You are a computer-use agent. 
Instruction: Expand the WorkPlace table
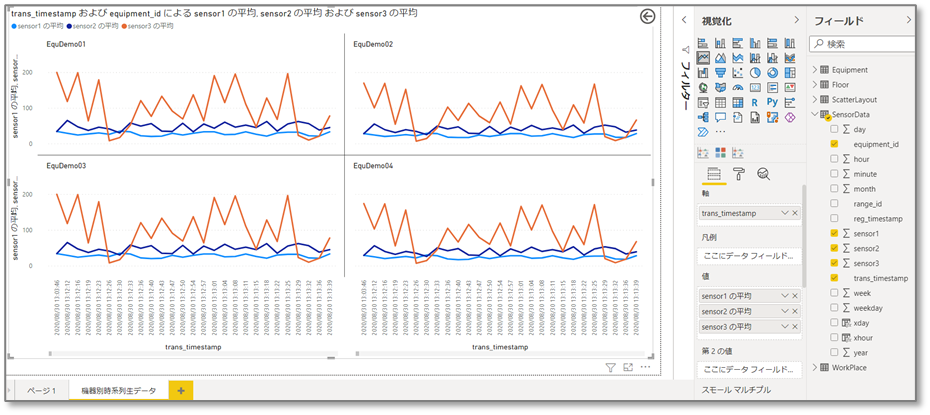815,367
